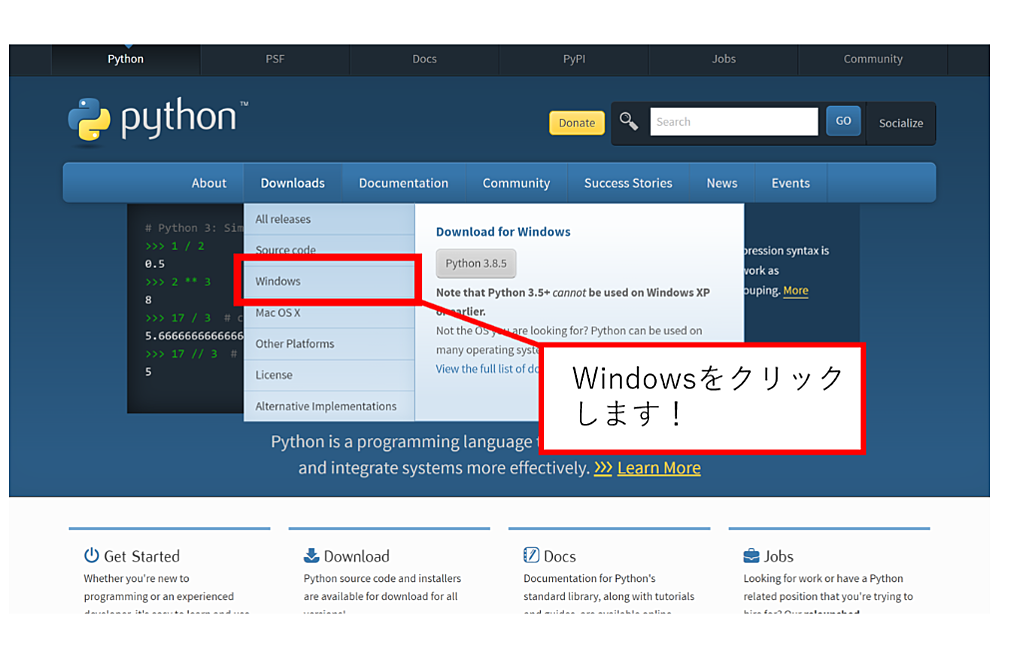
Task: Click the More link beside code sample
Action: pyautogui.click(x=796, y=291)
